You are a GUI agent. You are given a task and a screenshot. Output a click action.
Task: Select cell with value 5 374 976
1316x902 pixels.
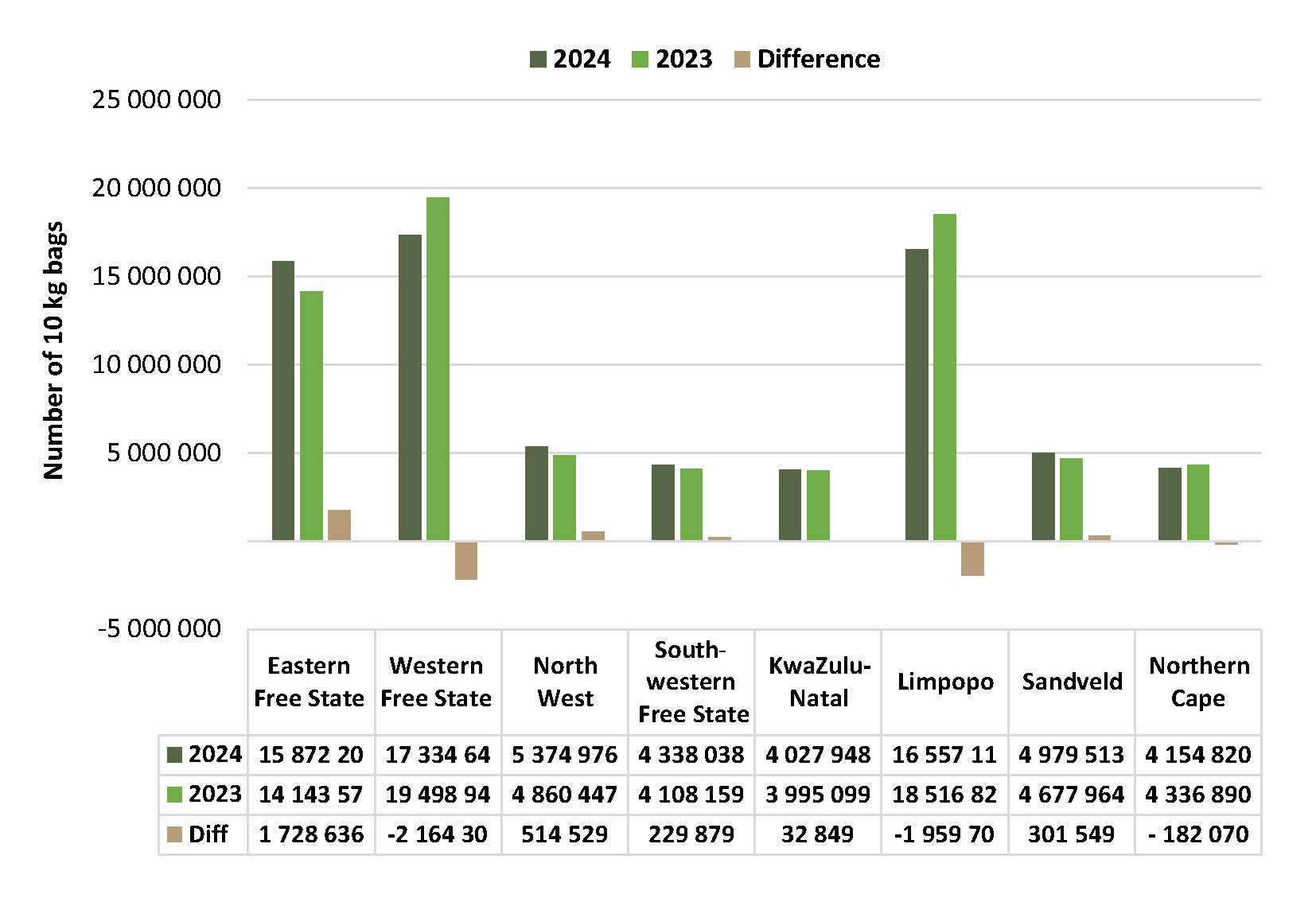coord(565,755)
